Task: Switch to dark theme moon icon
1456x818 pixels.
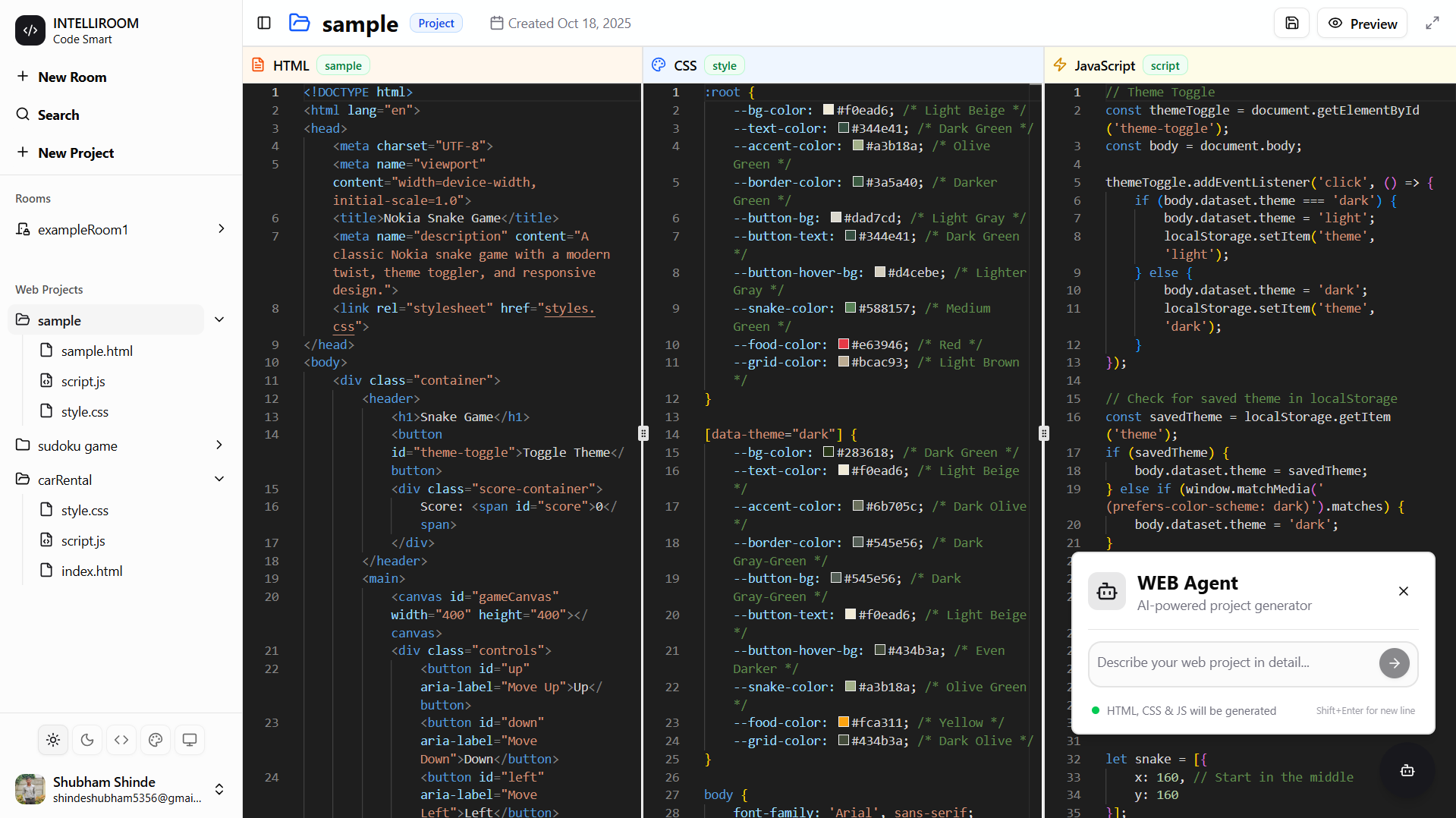Action: pos(87,740)
